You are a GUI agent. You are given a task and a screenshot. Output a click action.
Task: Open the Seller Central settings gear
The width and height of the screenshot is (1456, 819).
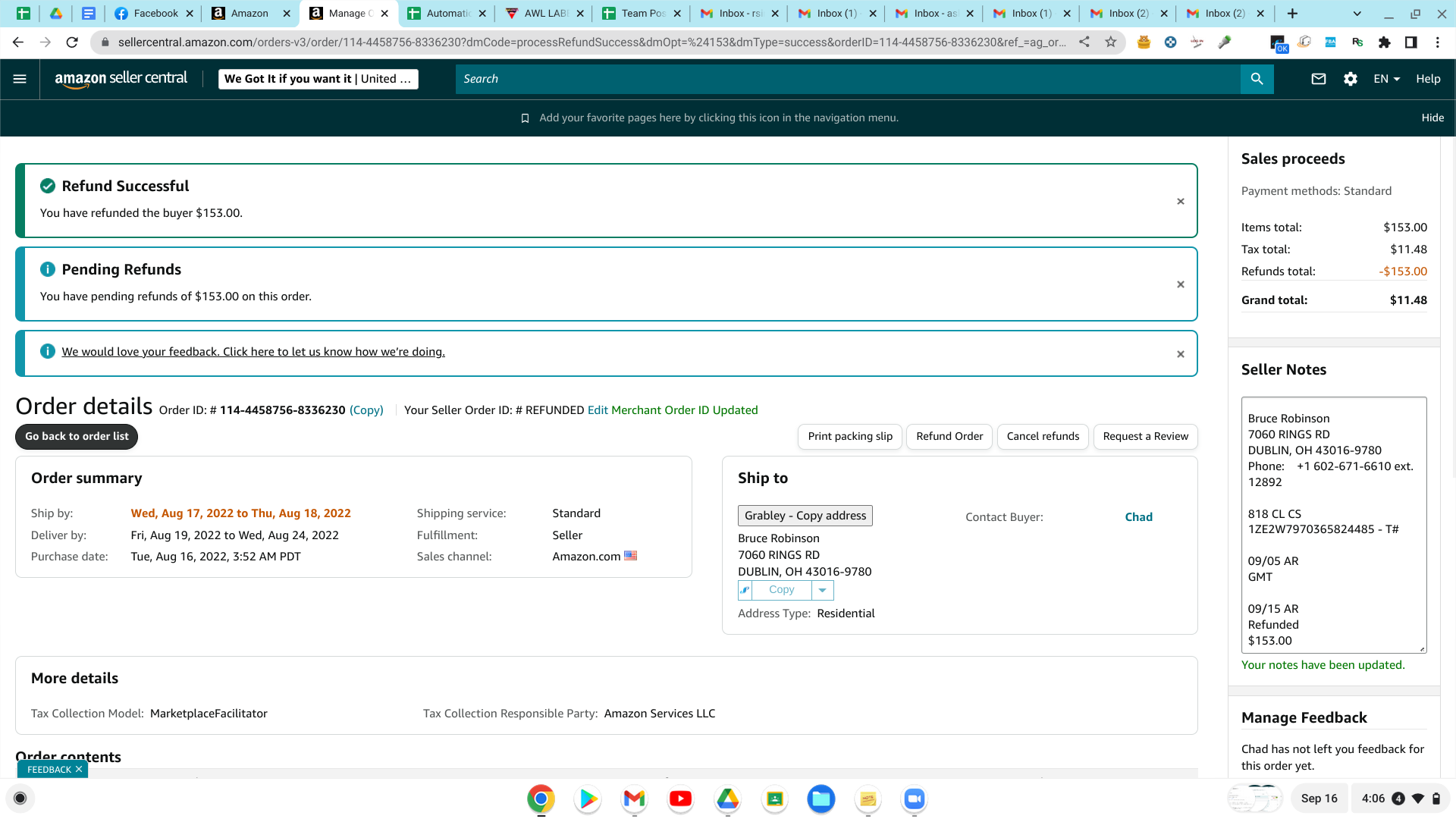tap(1351, 79)
